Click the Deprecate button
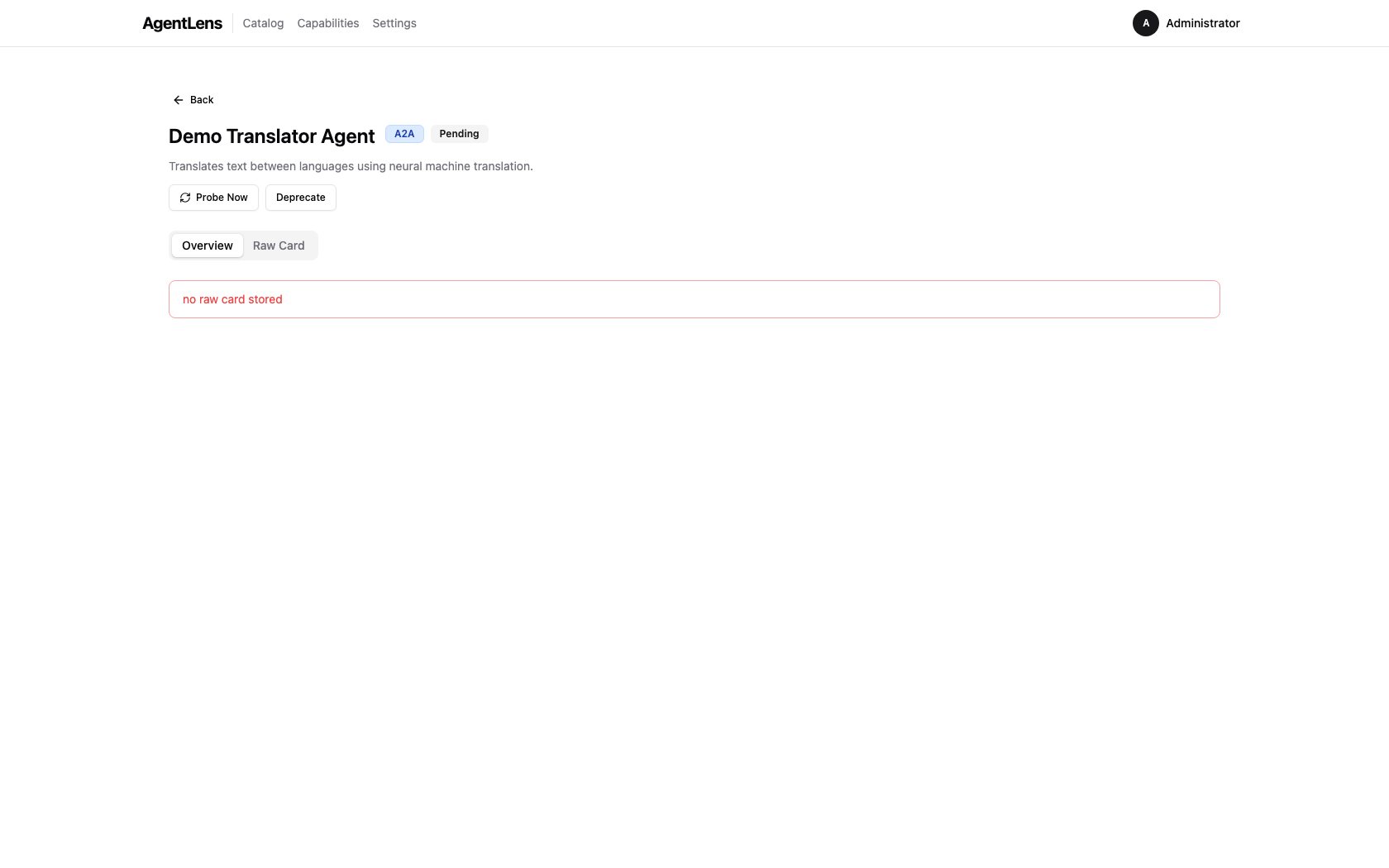 (x=300, y=198)
